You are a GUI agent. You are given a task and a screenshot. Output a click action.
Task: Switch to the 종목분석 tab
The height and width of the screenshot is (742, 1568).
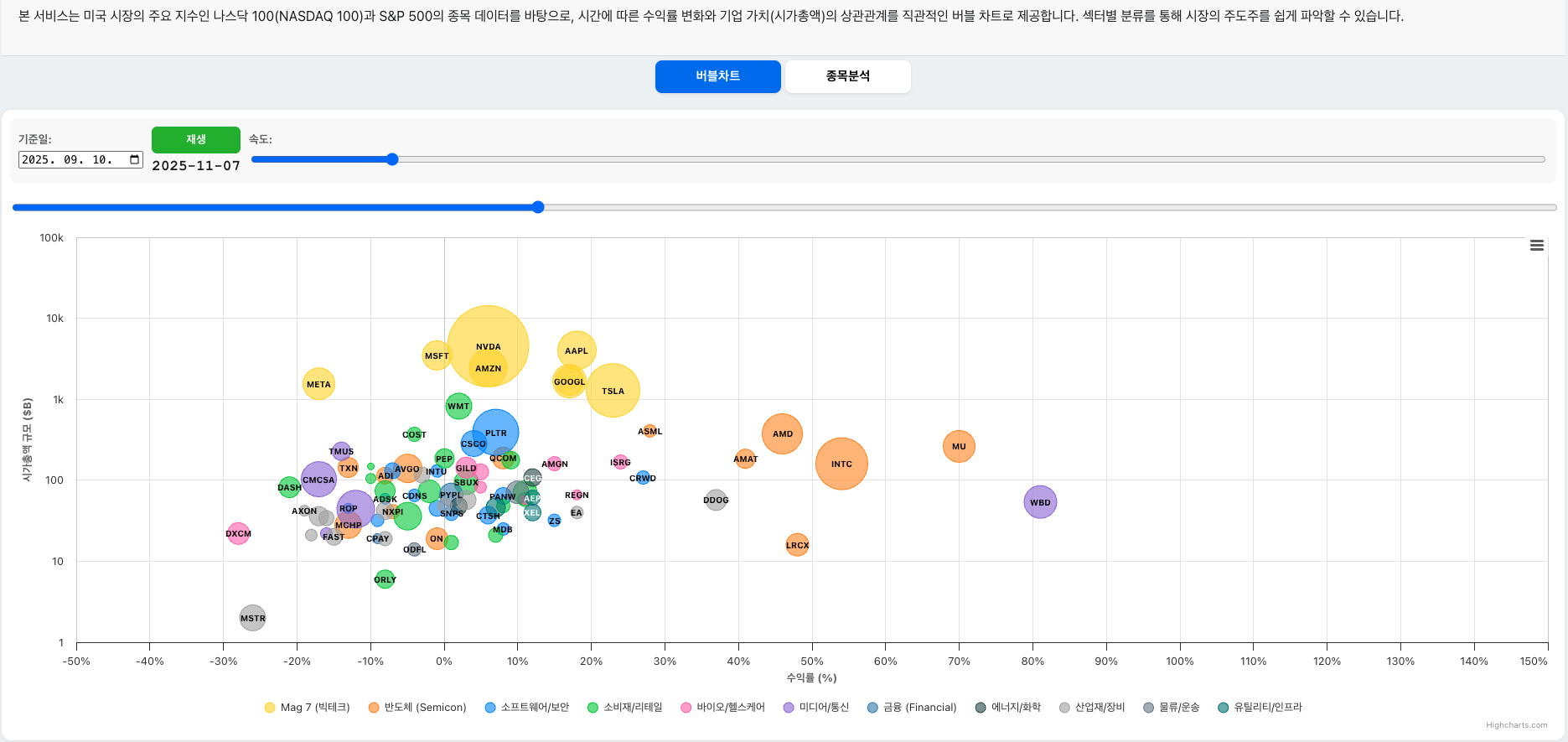[848, 76]
